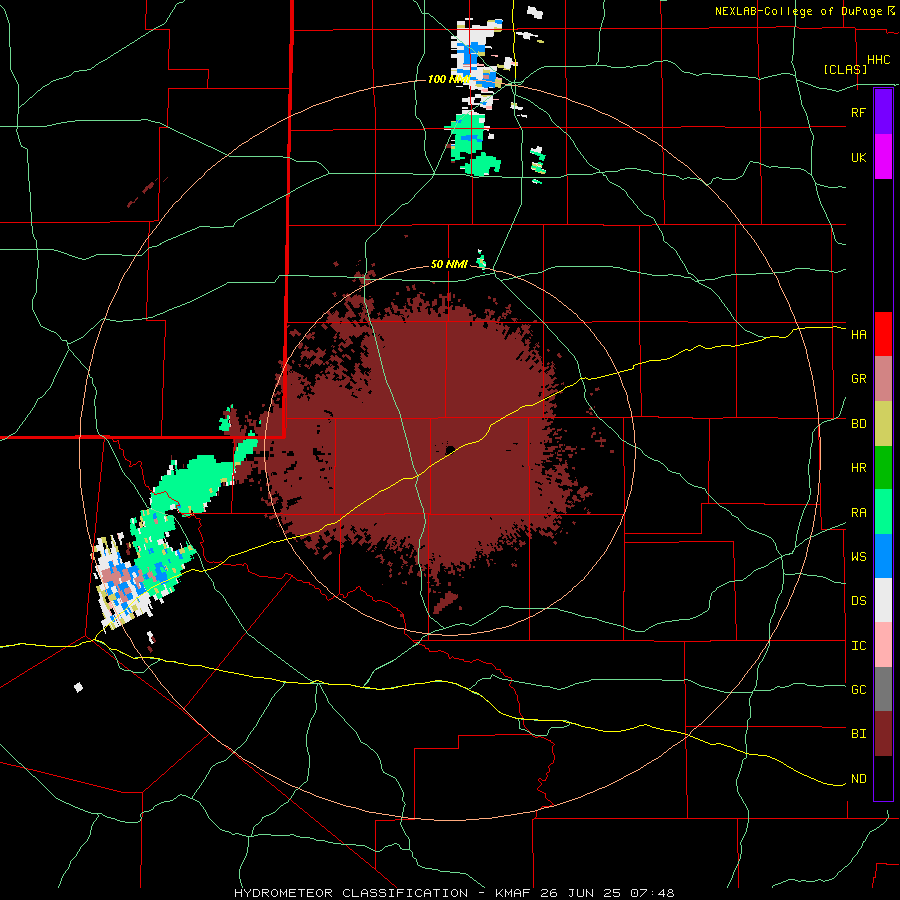Click the brown BI legend swatch
Viewport: 900px width, 900px height.
click(883, 734)
